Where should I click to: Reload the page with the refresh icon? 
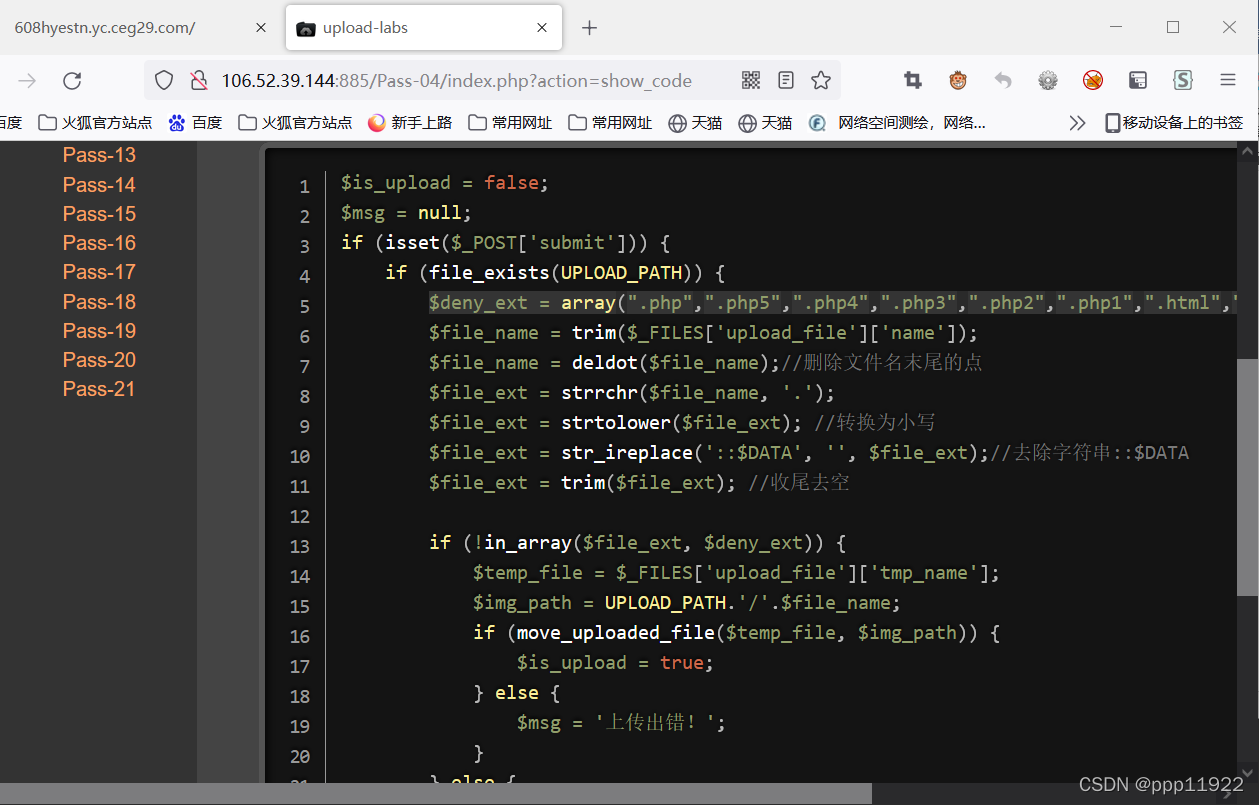pos(72,81)
